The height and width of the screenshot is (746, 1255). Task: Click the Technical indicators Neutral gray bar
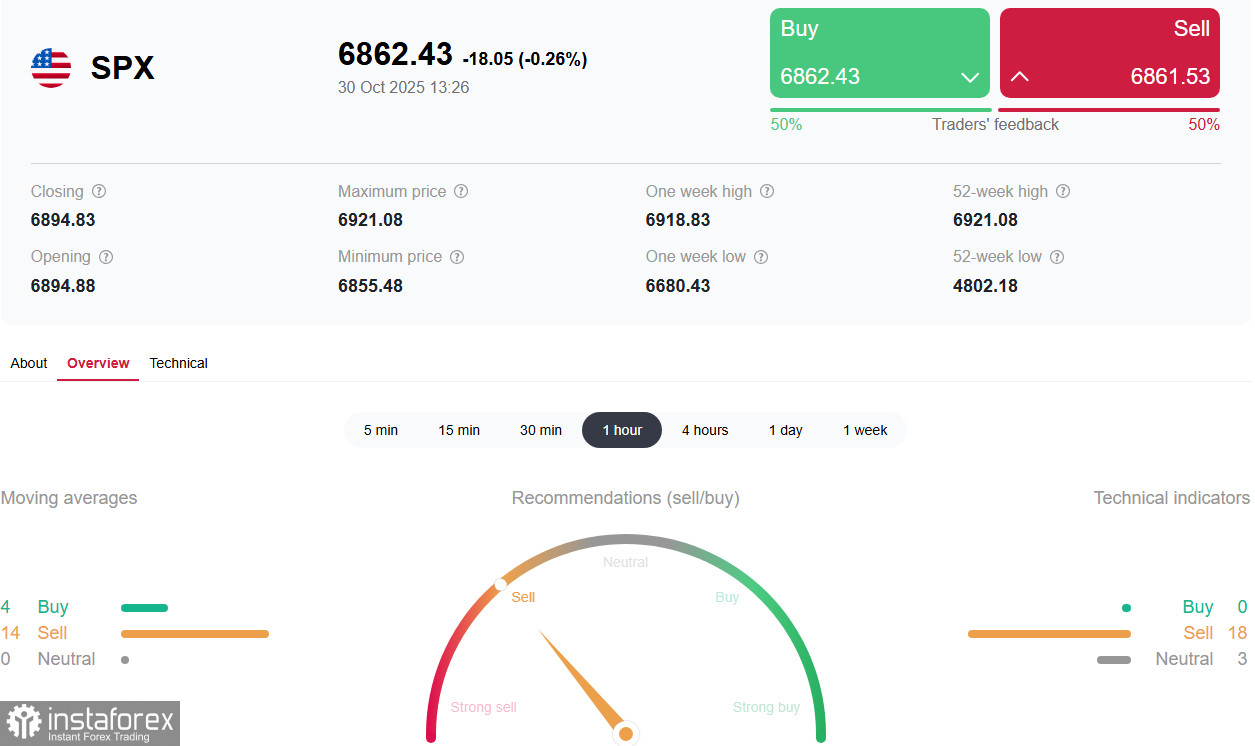tap(1114, 660)
